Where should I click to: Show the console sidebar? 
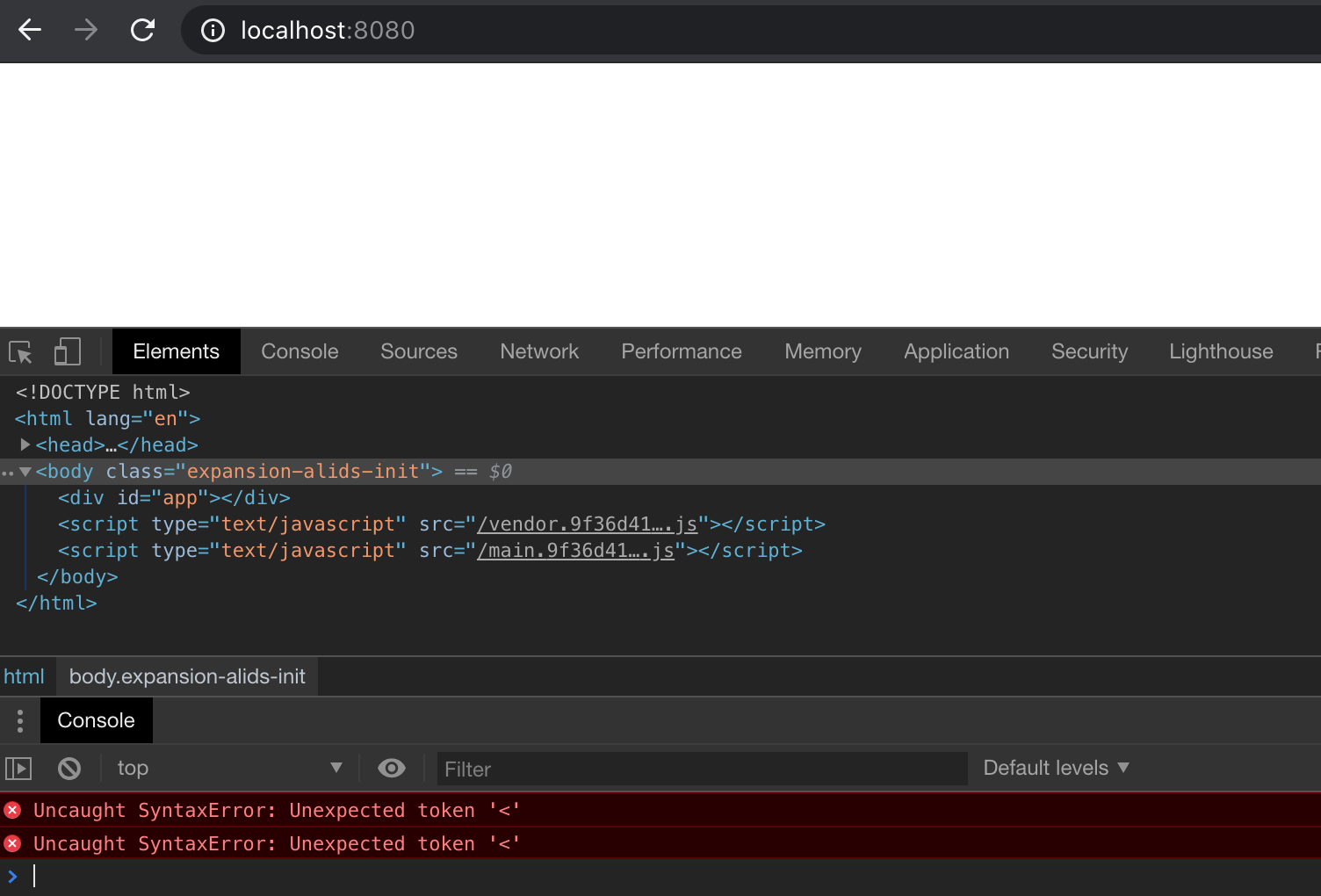(18, 769)
